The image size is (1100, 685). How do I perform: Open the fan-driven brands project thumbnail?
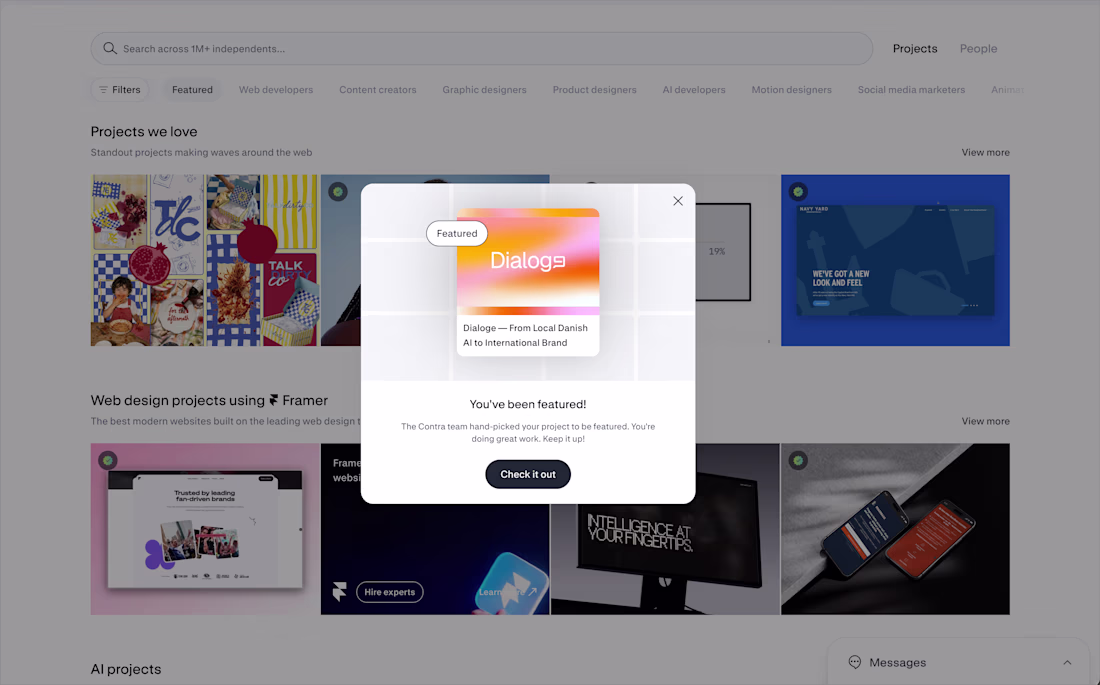(x=204, y=529)
